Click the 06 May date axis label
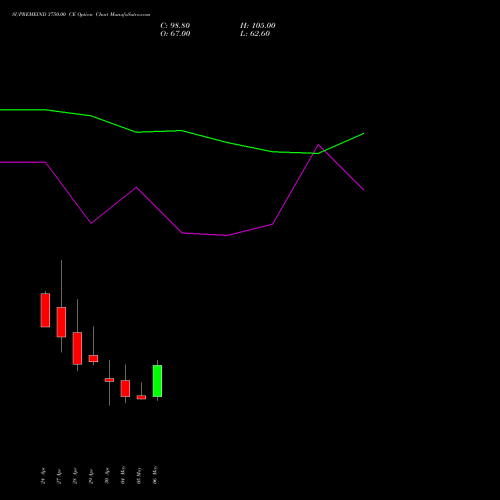This screenshot has height=500, width=500. [x=155, y=475]
